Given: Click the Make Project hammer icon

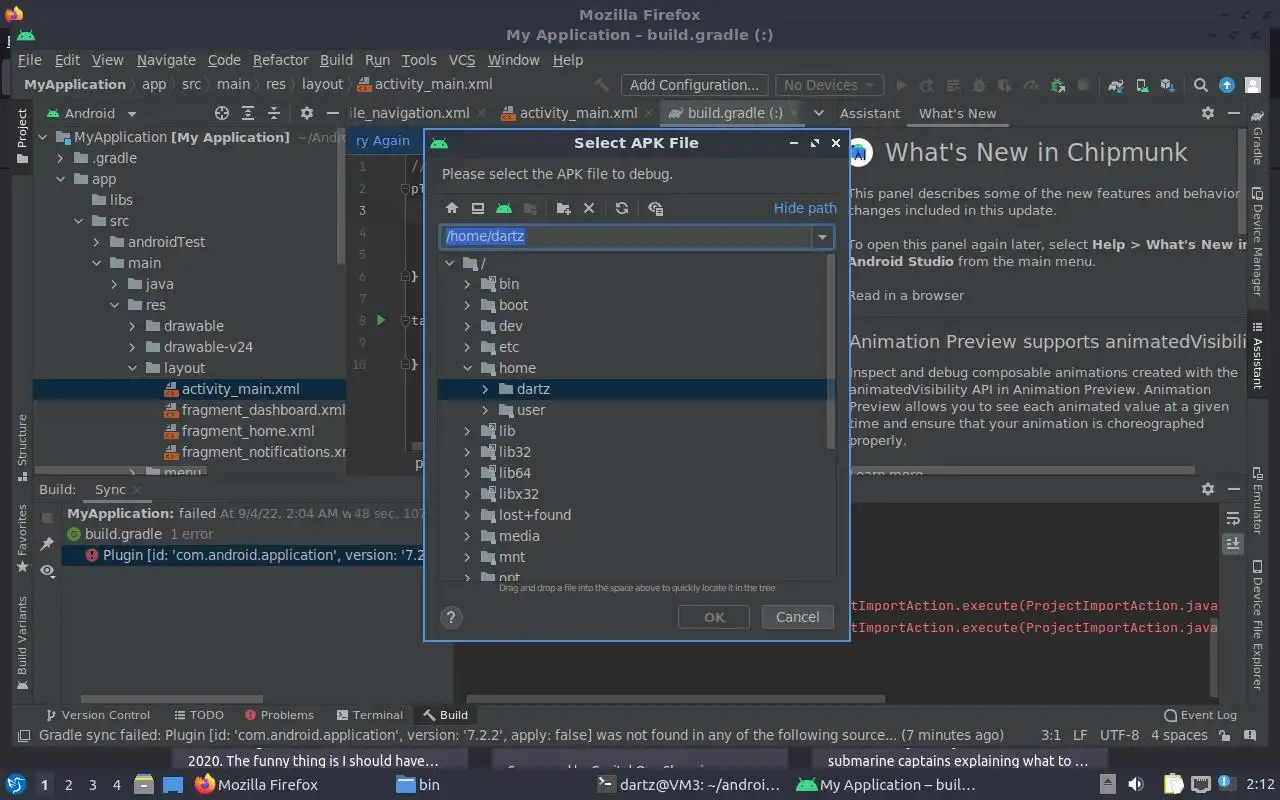Looking at the screenshot, I should coord(601,85).
